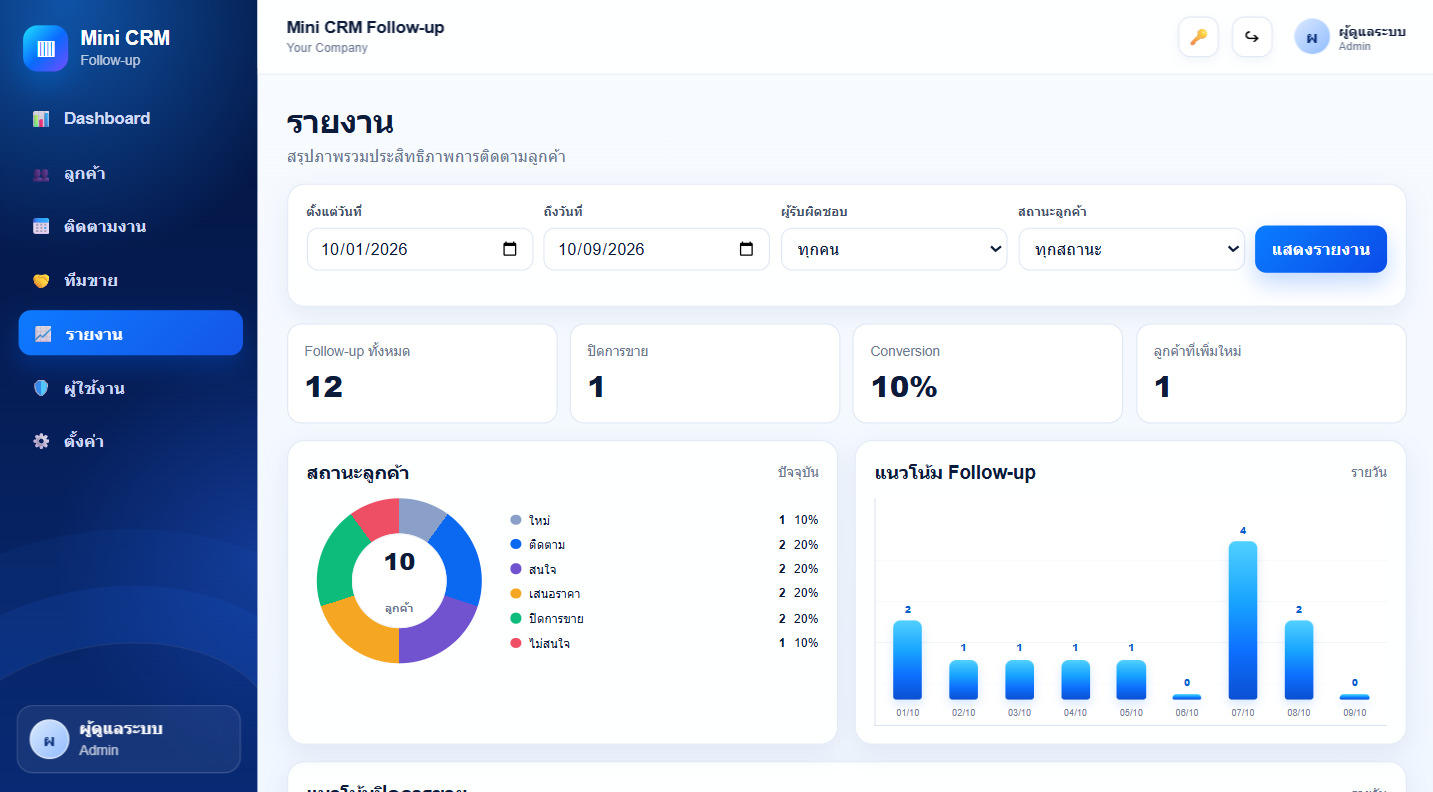Click the สนใจ legend purple dot
This screenshot has width=1433, height=792.
coord(516,568)
